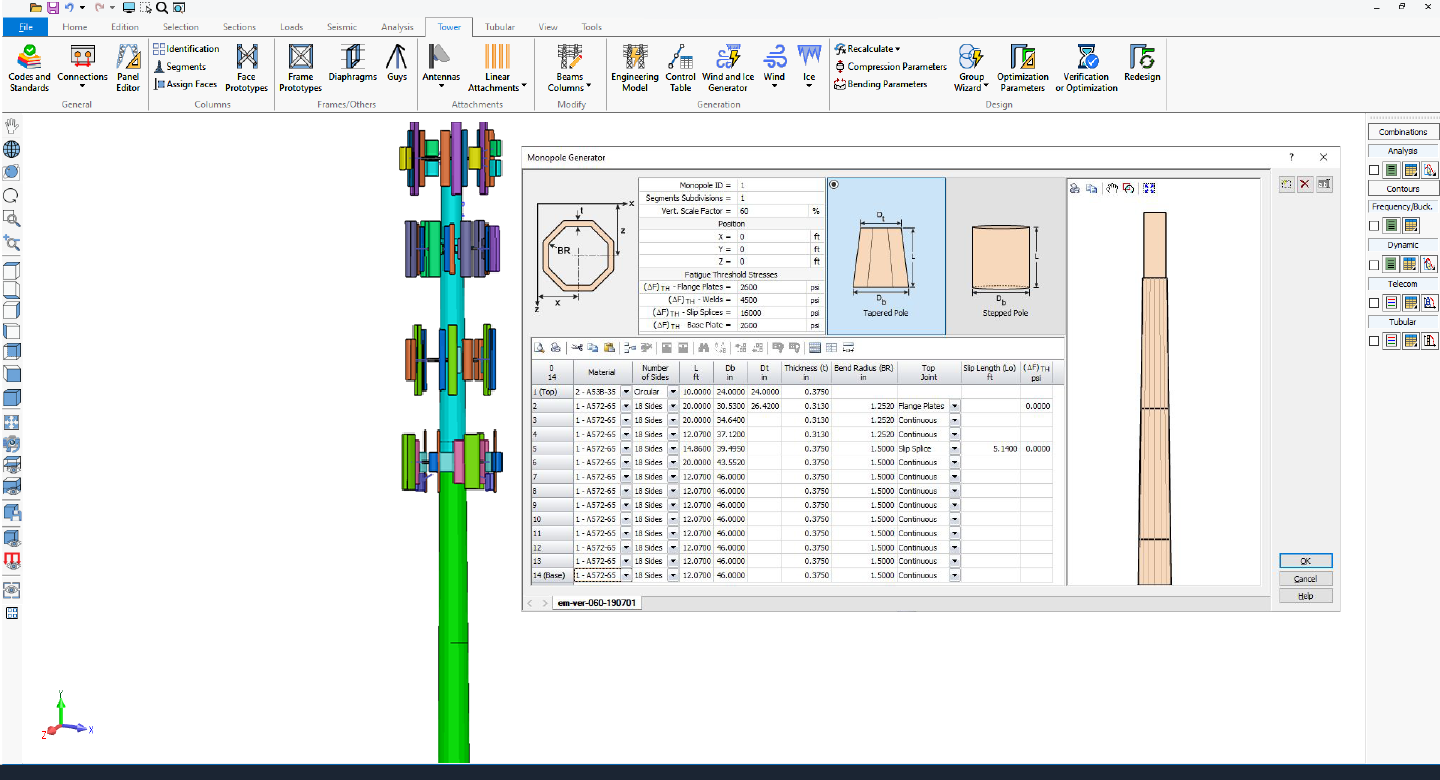Select the Engineering Model generation tool
The height and width of the screenshot is (780, 1440).
coord(634,67)
